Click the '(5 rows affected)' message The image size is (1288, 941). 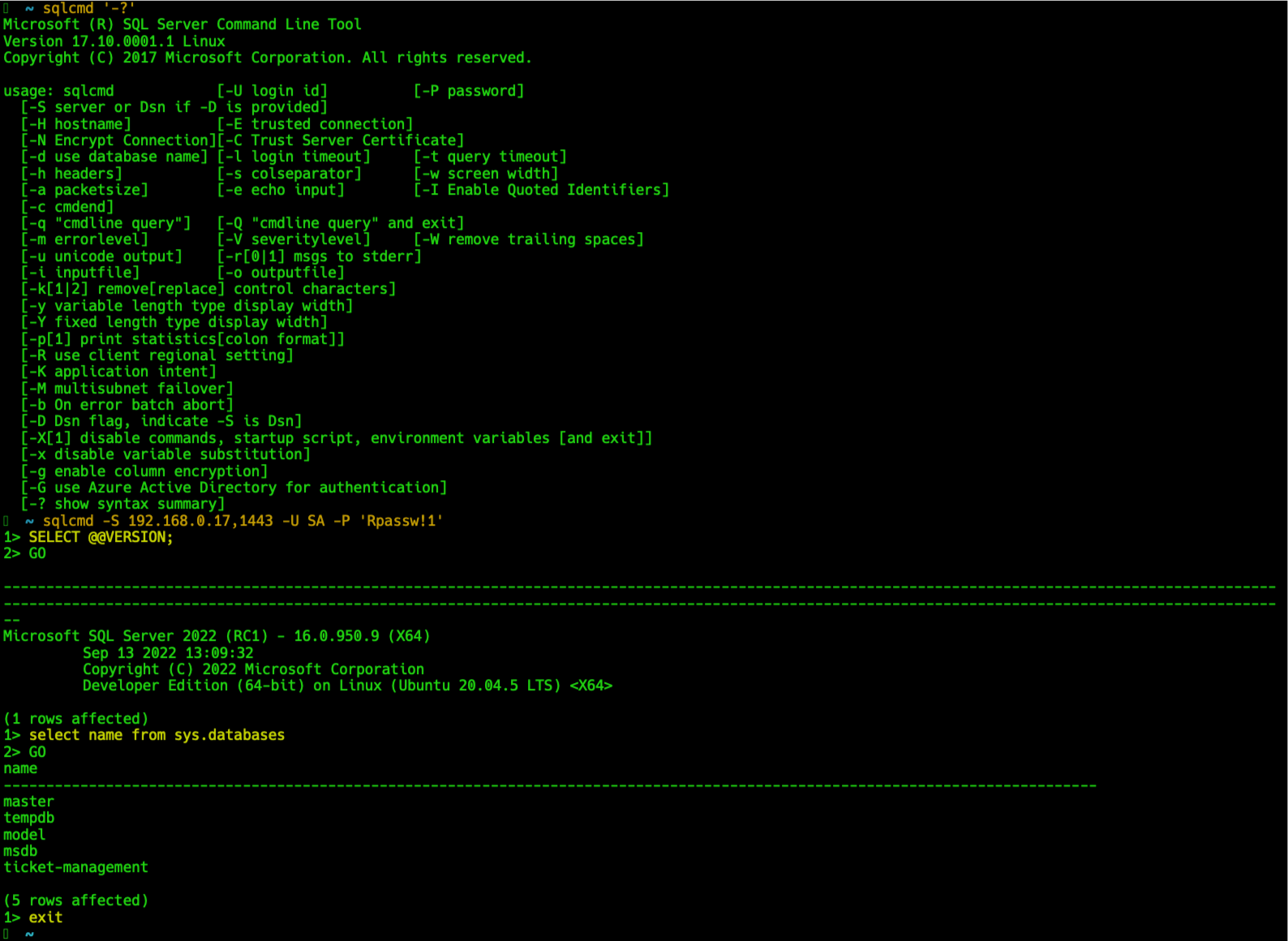75,900
